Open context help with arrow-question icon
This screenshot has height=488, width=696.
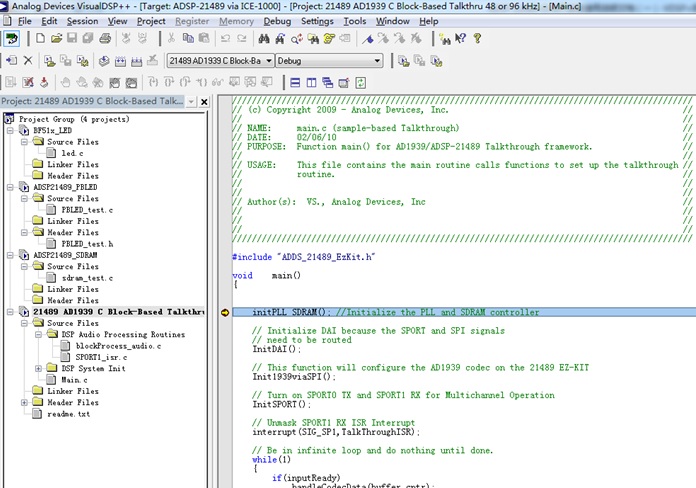[x=461, y=39]
